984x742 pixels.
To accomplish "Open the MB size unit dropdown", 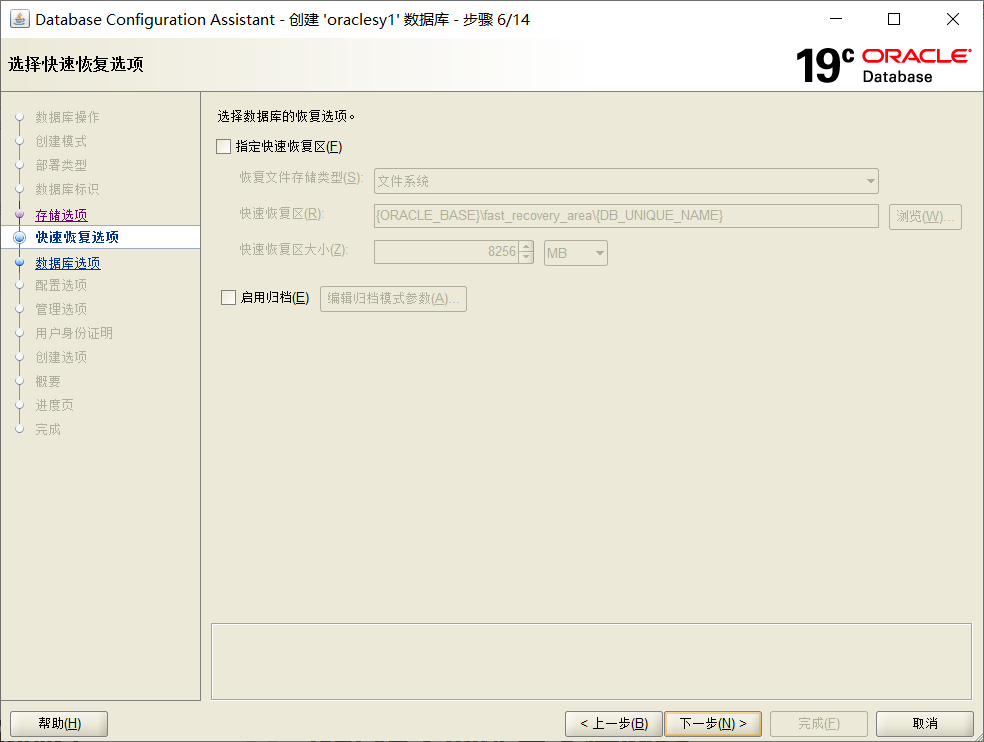I will point(575,253).
